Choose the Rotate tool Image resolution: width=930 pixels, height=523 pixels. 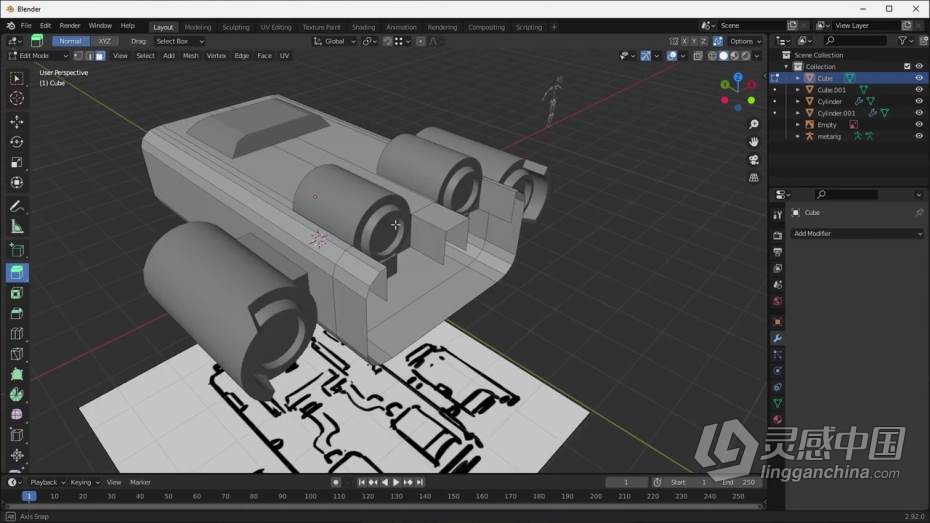coord(17,142)
